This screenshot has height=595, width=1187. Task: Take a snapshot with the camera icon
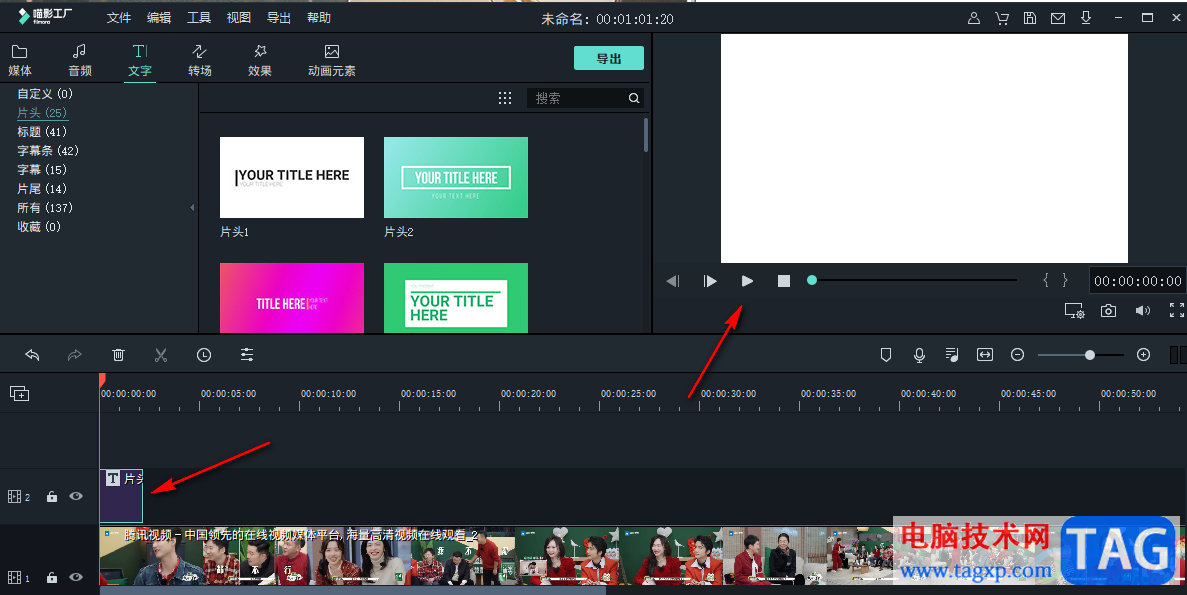(x=1108, y=310)
